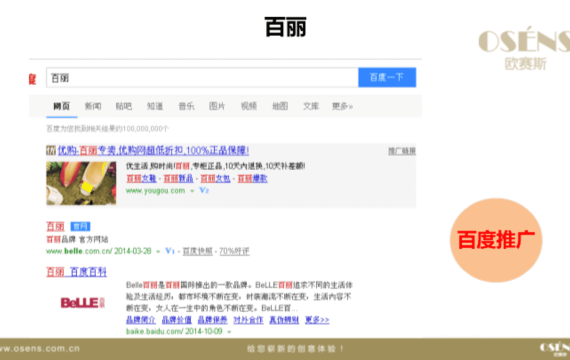Click the 百度为您找到相关结果 count text
Image resolution: width=570 pixels, height=360 pixels.
[x=108, y=129]
